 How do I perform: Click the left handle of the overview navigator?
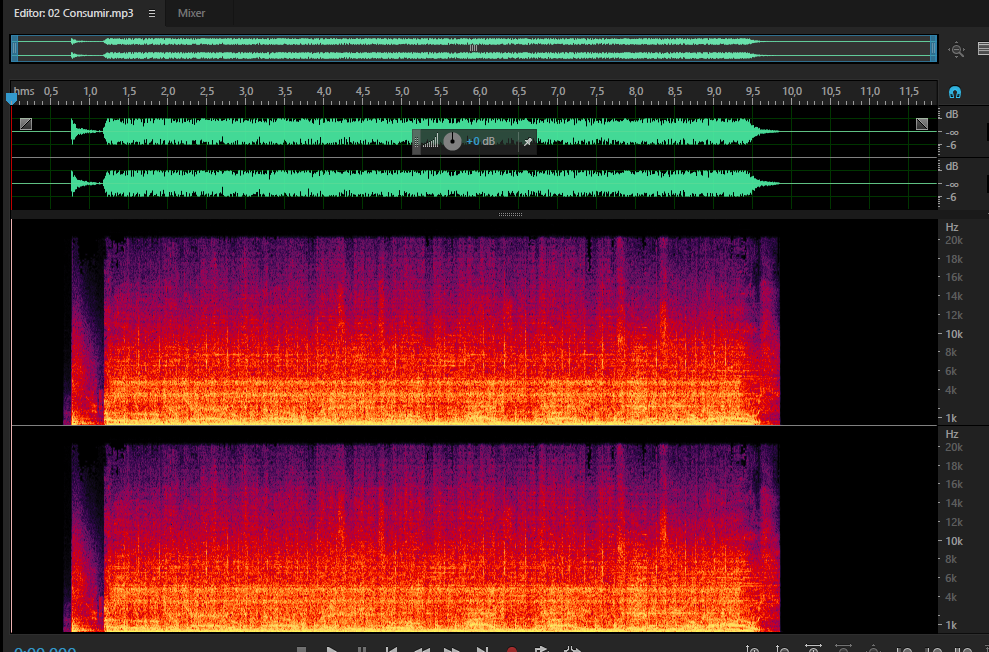[15, 49]
